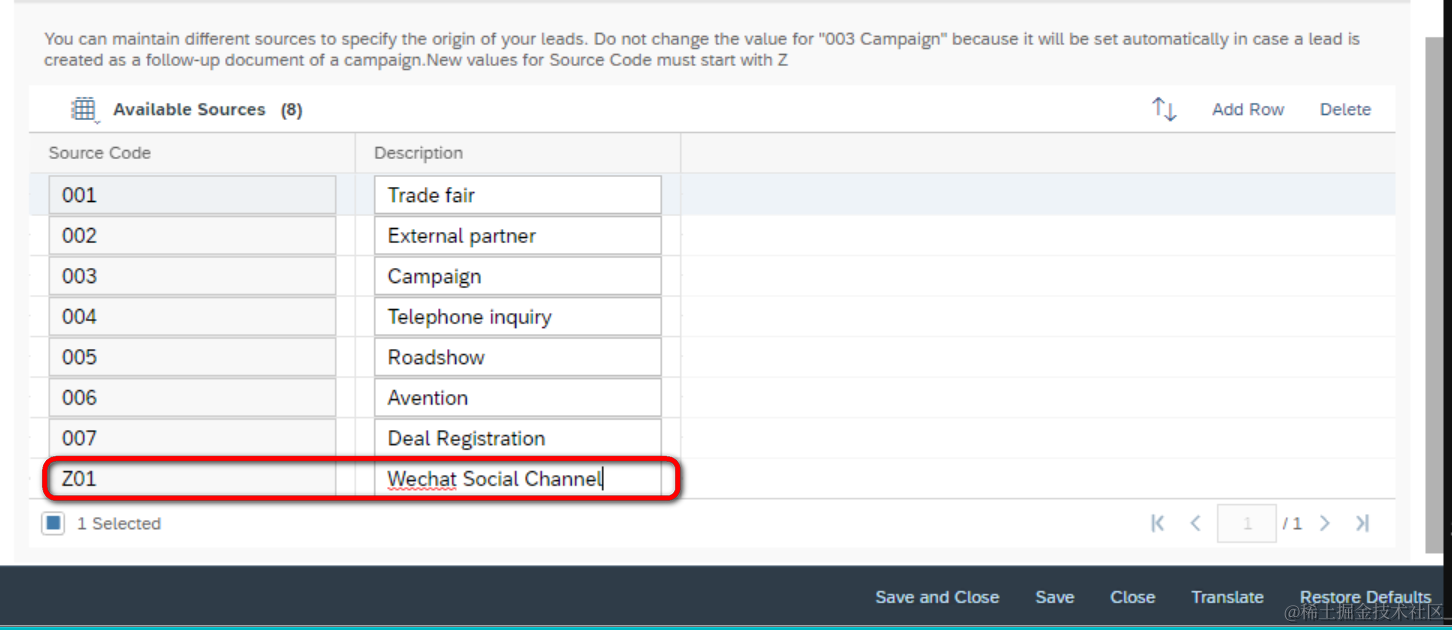Click the Available Sources title
The height and width of the screenshot is (630, 1452).
pos(189,110)
